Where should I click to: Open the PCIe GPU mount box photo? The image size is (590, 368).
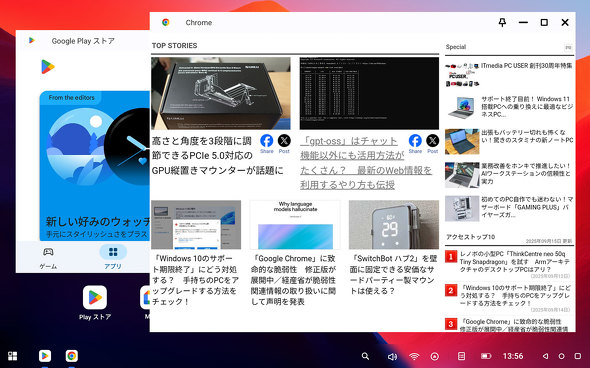click(221, 93)
